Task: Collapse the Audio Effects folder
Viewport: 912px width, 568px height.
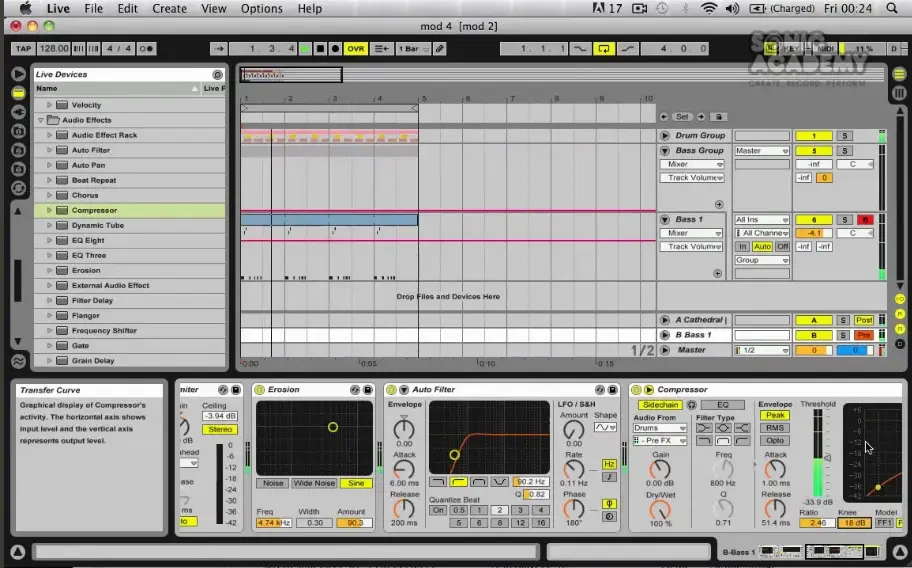Action: pos(41,120)
